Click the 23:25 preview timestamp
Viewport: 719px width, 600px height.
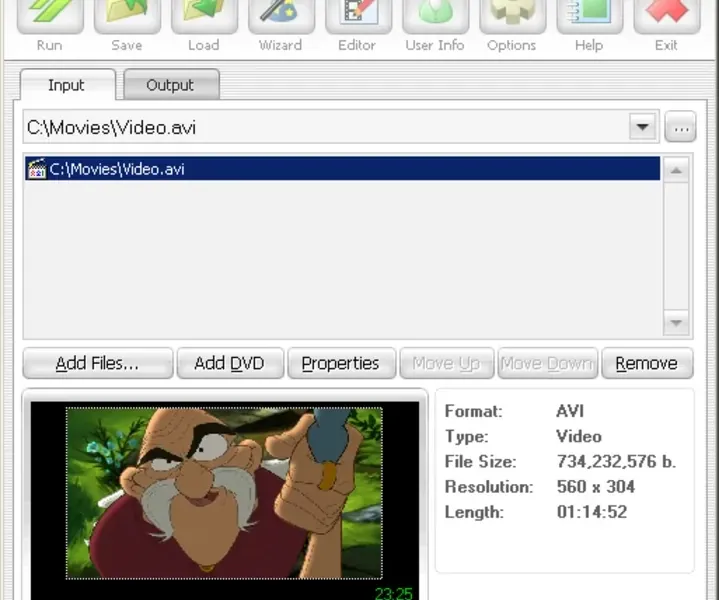pyautogui.click(x=394, y=593)
